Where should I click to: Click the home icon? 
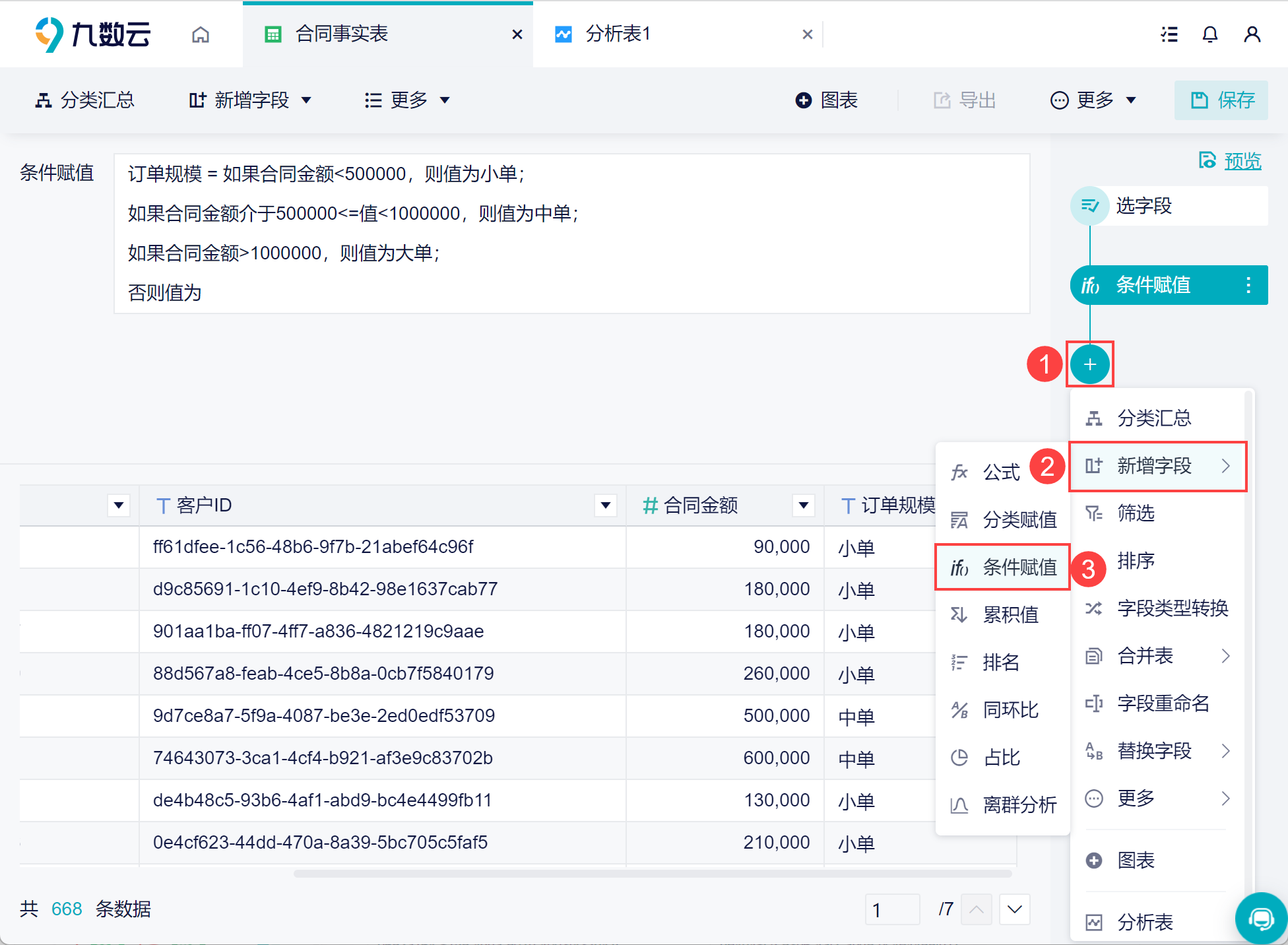[201, 34]
